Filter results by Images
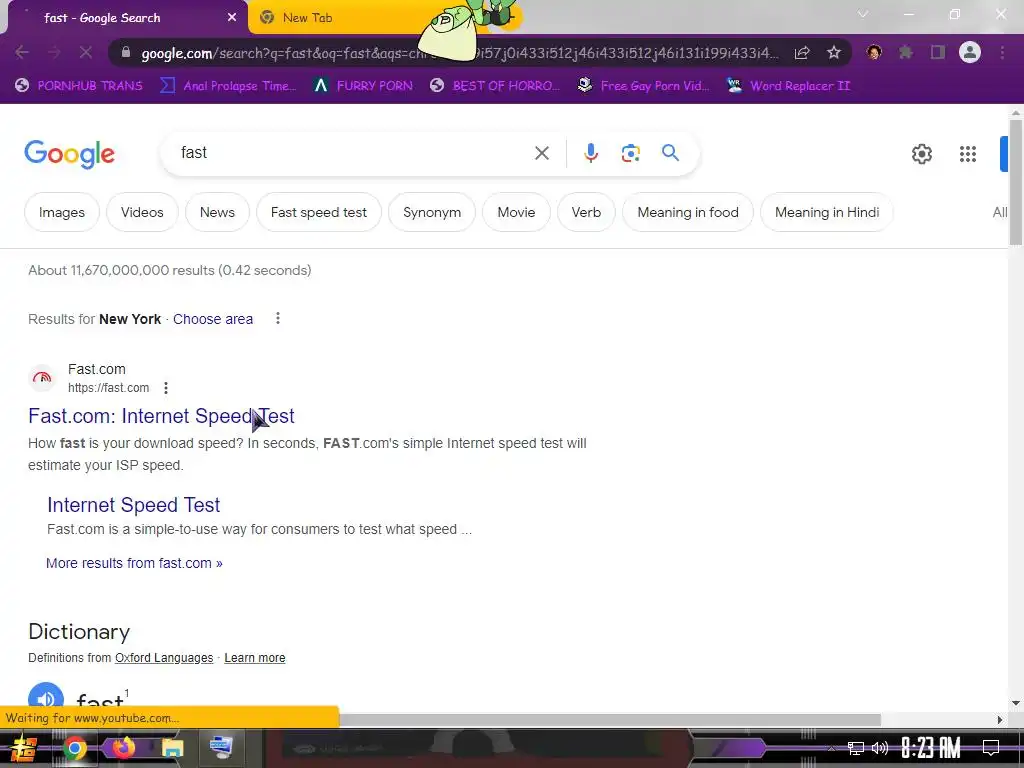This screenshot has height=768, width=1024. click(62, 212)
